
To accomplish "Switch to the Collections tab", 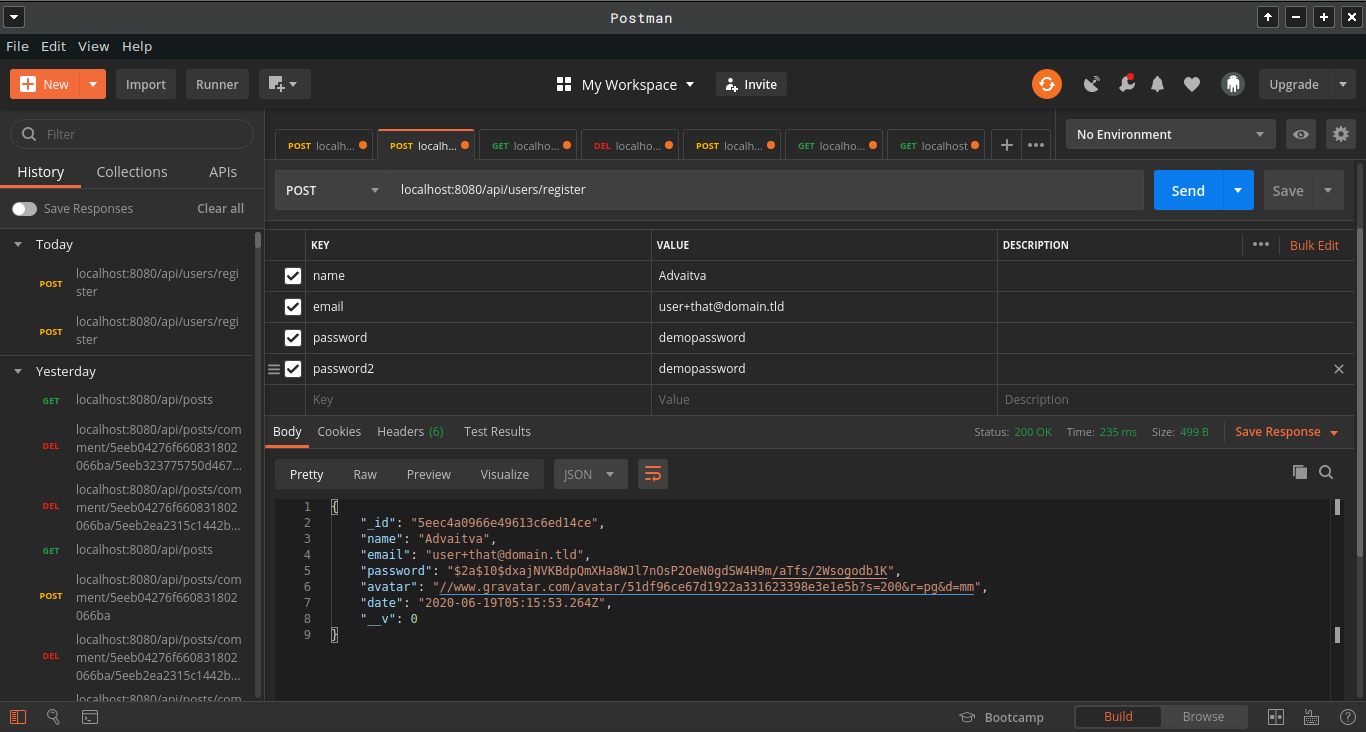I will (131, 171).
